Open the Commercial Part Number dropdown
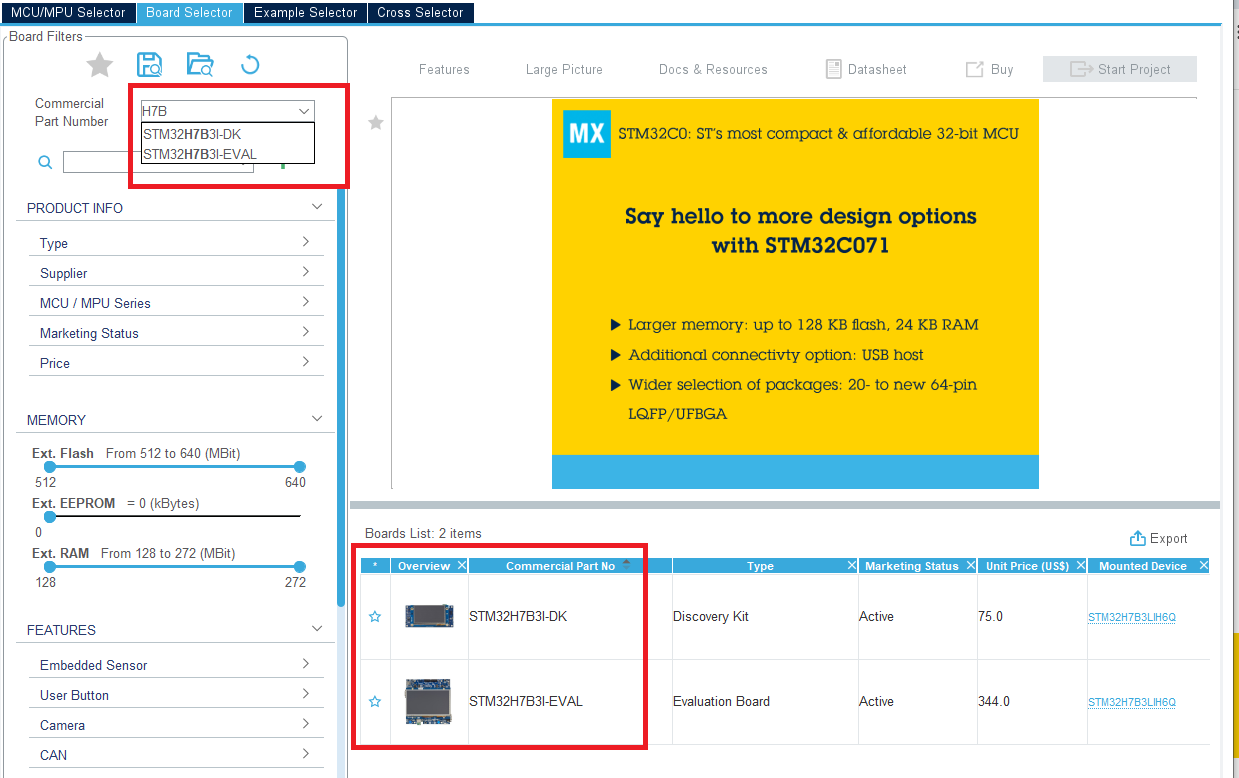The height and width of the screenshot is (778, 1239). tap(305, 110)
